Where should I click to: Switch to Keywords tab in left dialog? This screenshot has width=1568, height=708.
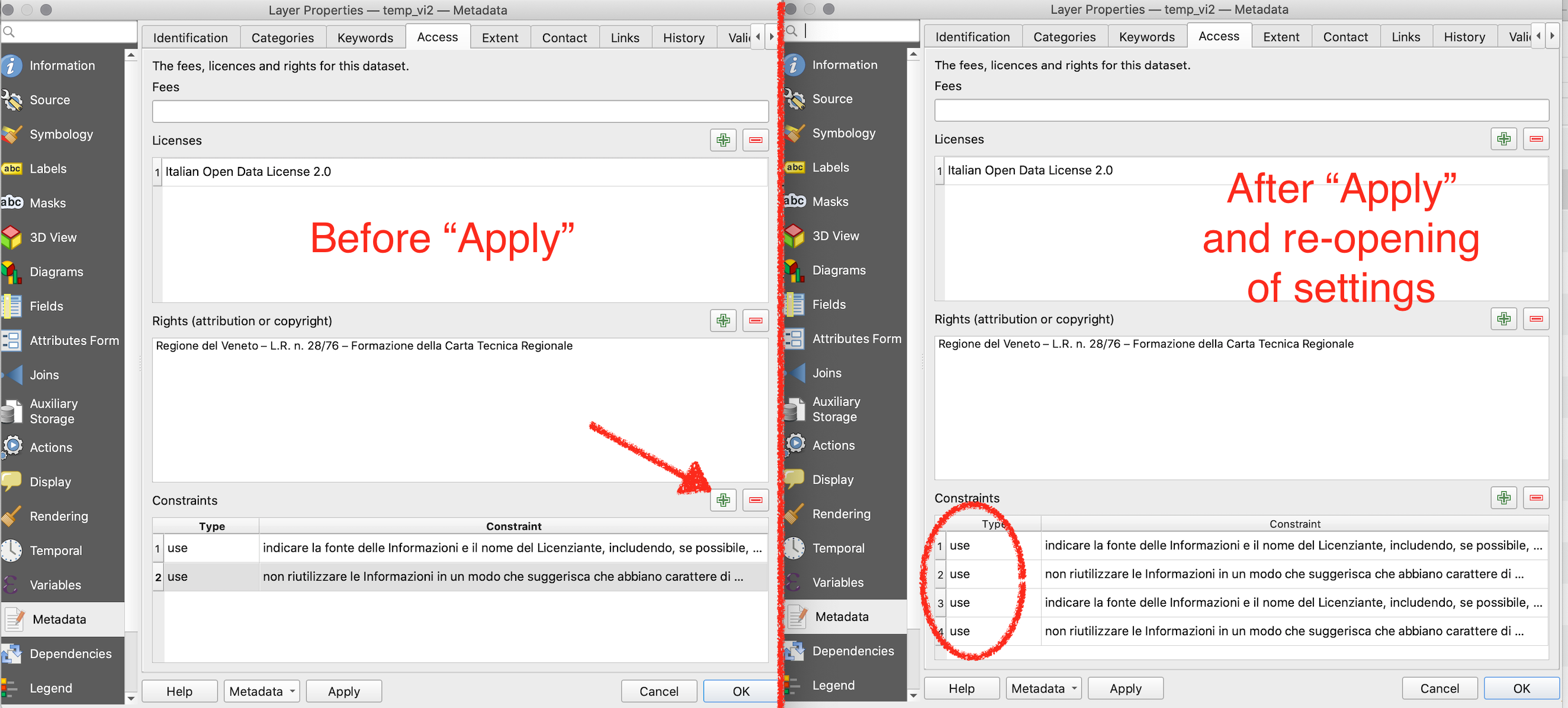[365, 38]
